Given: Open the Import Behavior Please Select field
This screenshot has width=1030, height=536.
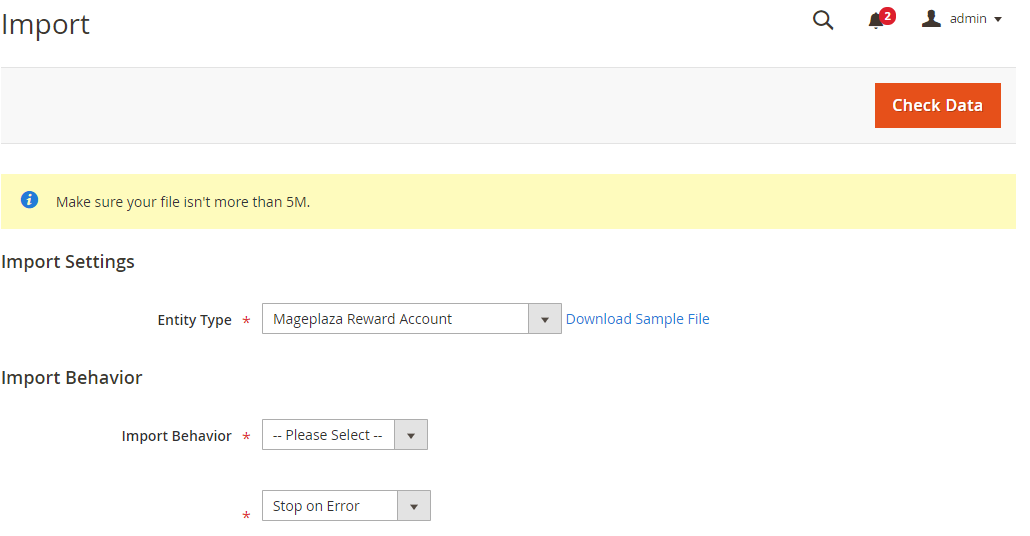Looking at the screenshot, I should tap(328, 435).
